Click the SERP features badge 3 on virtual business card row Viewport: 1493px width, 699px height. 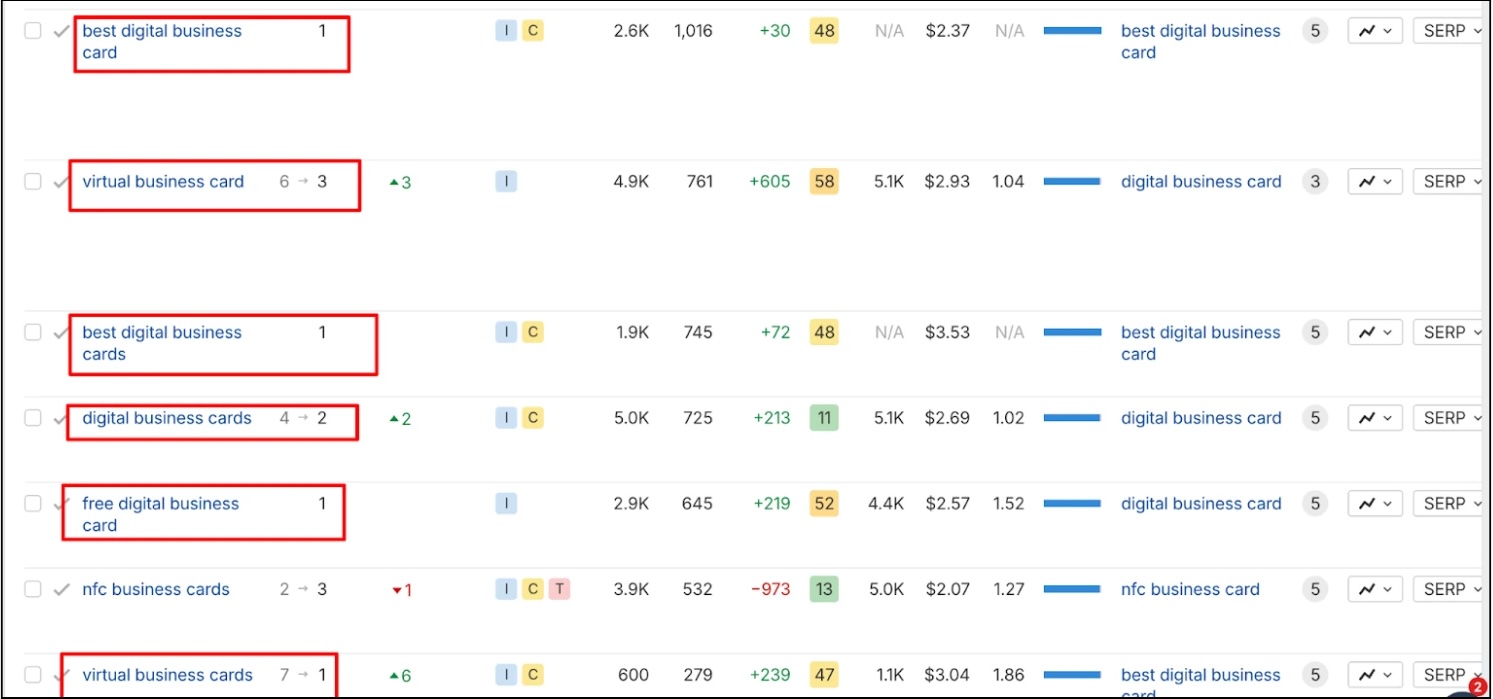(x=1314, y=181)
